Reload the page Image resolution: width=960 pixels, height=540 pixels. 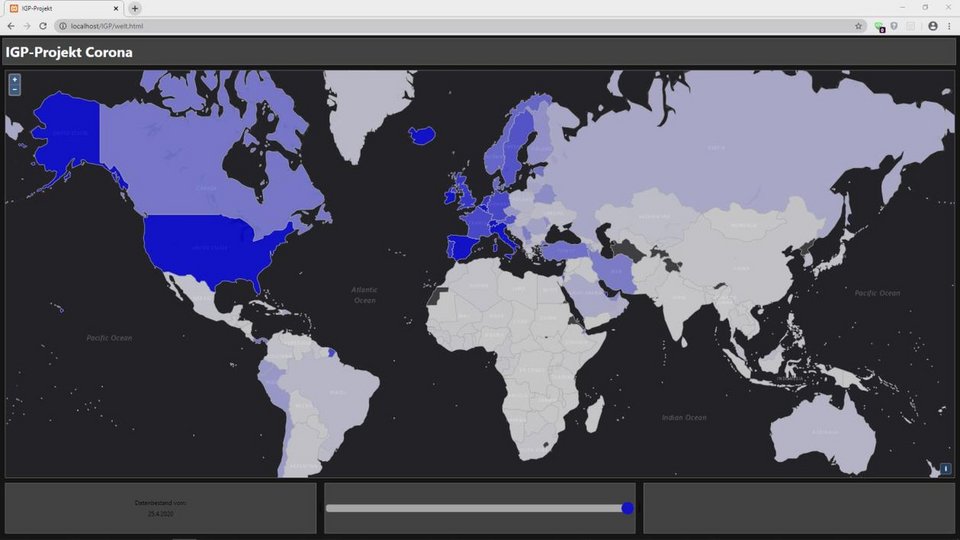[x=43, y=26]
